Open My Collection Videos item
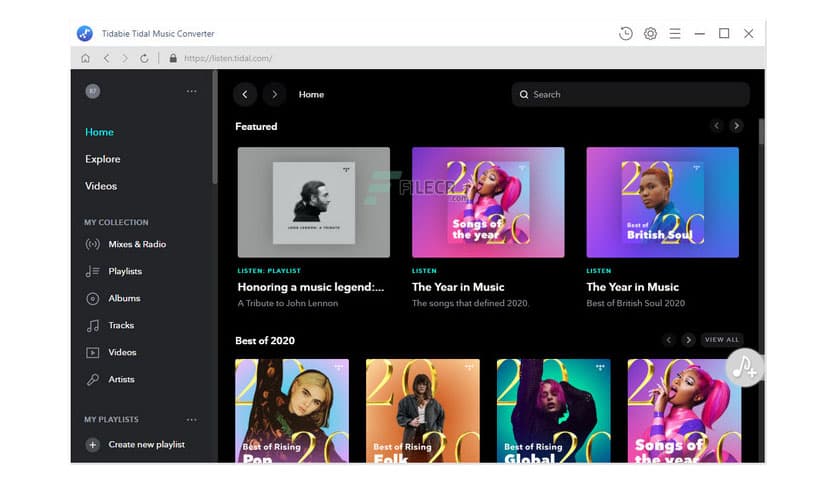The width and height of the screenshot is (836, 484). 111,352
